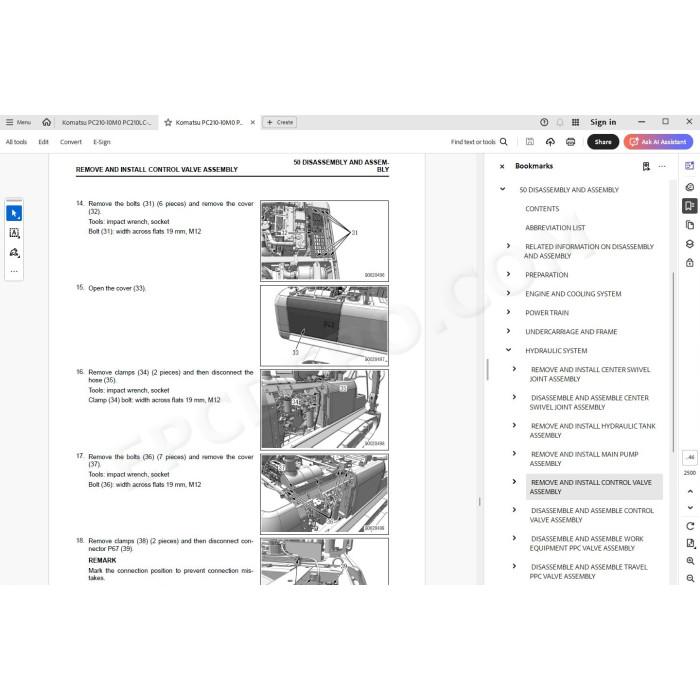Viewport: 700px width, 700px height.
Task: Click the save icon in toolbar
Action: pyautogui.click(x=529, y=142)
